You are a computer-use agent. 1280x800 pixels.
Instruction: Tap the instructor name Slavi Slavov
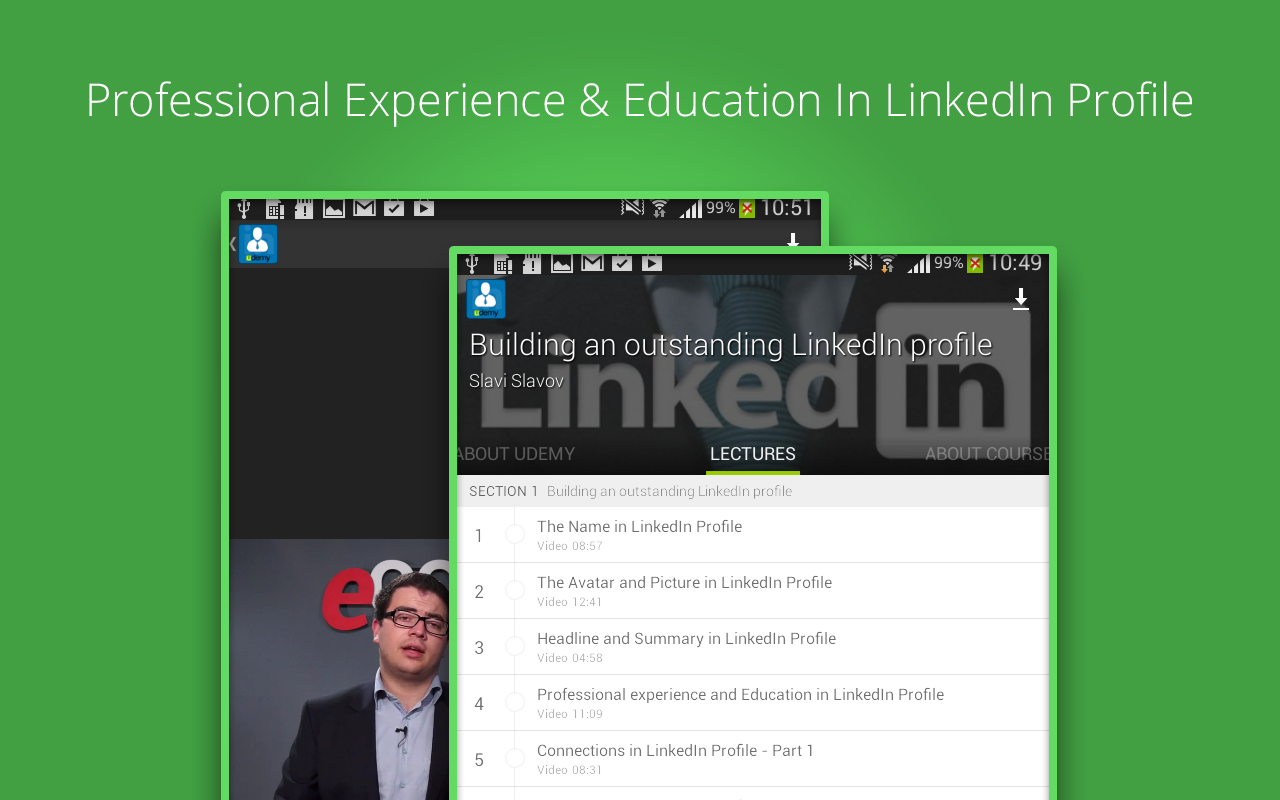(516, 381)
